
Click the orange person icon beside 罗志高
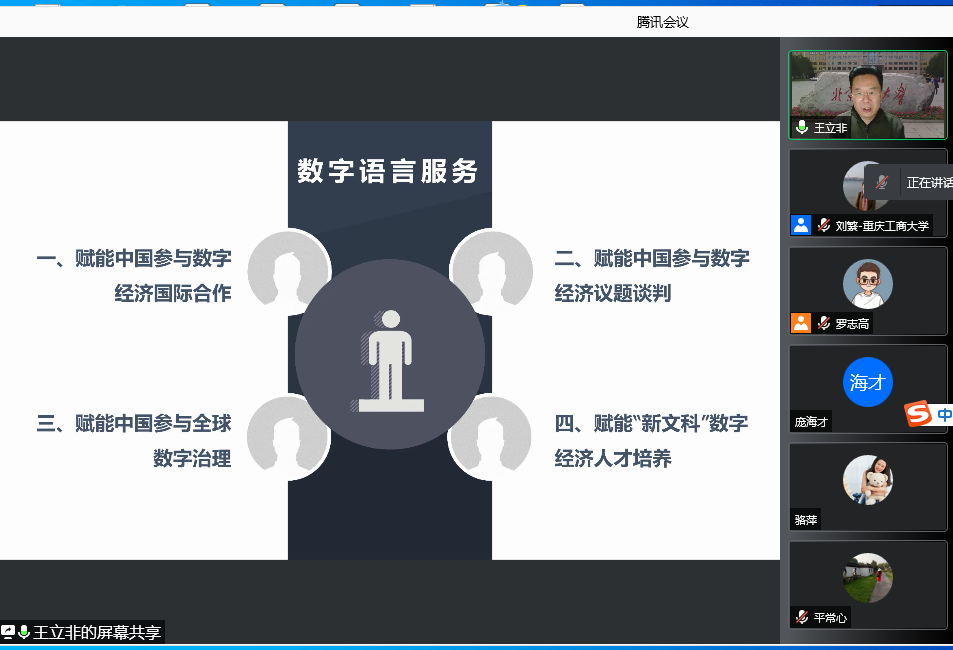pos(801,323)
